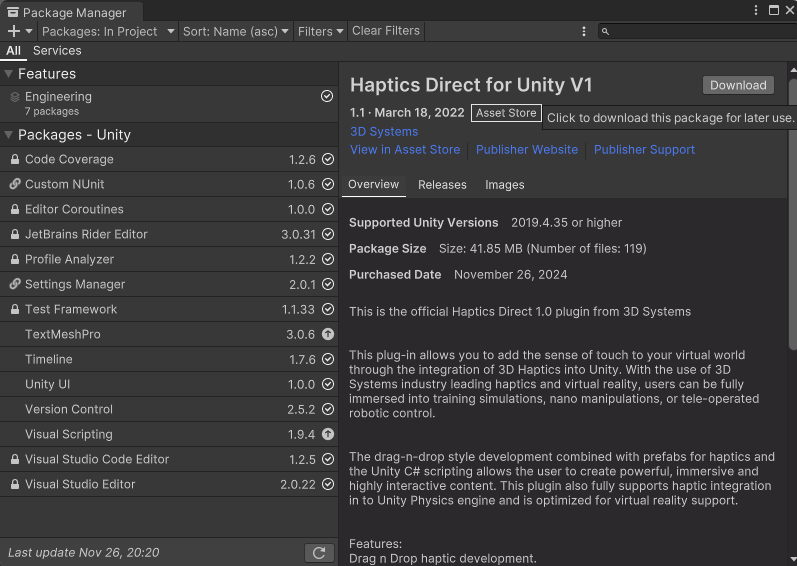Click the Settings Manager link icon
797x566 pixels.
[15, 285]
